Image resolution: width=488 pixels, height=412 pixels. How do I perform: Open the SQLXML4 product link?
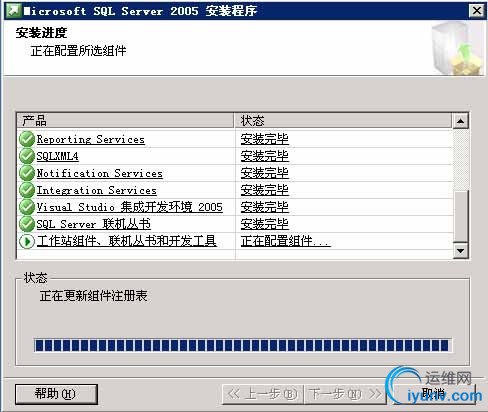point(57,156)
